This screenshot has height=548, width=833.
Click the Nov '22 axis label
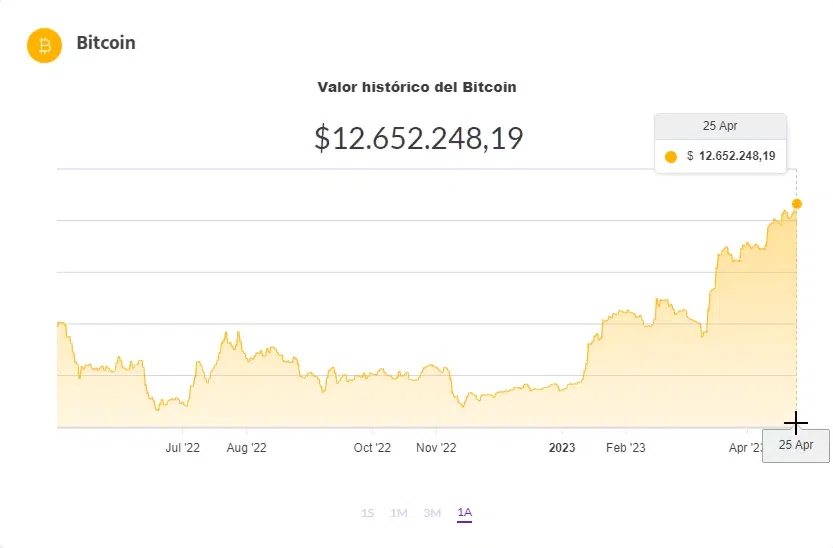coord(436,448)
